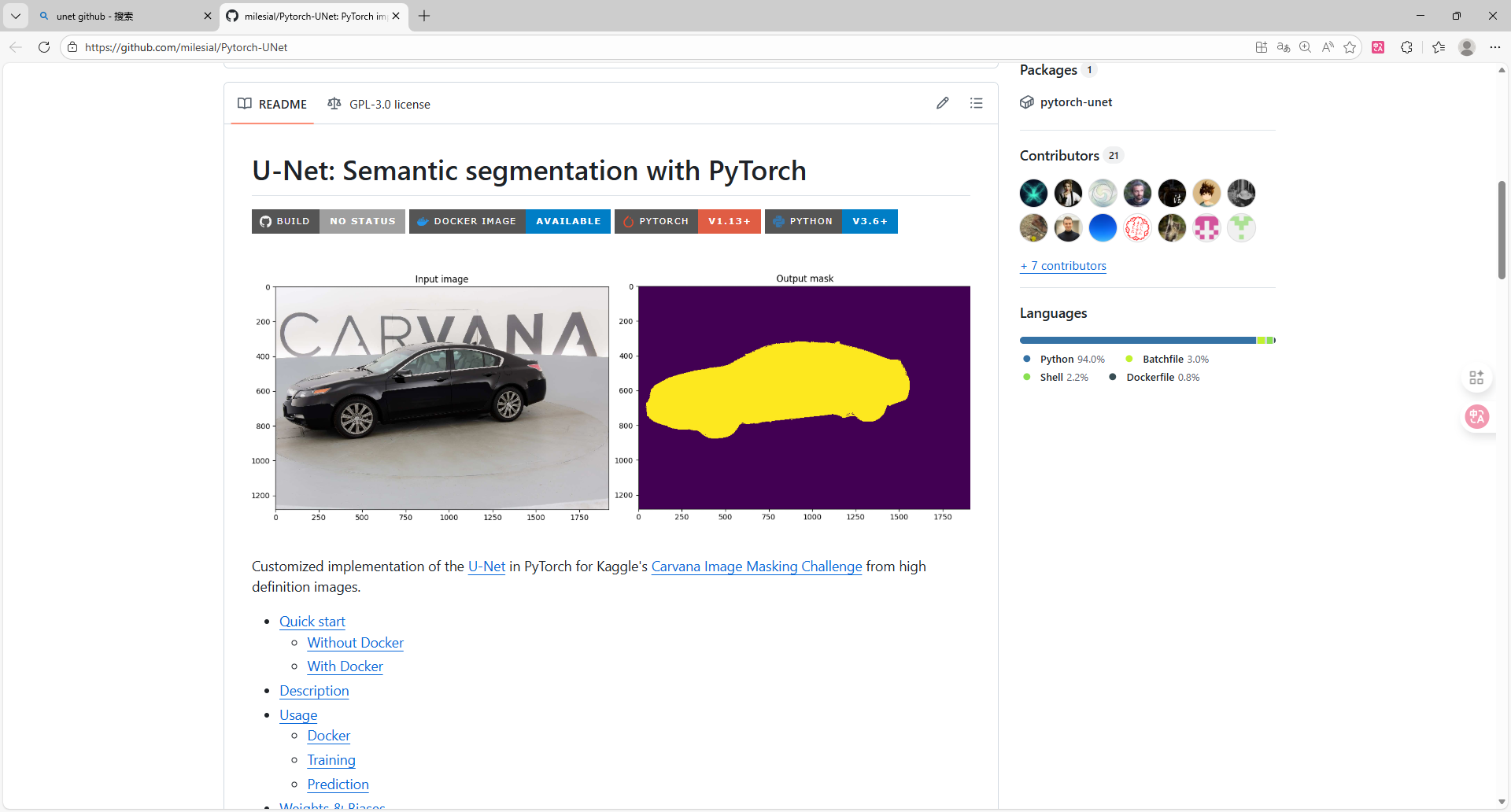Image resolution: width=1511 pixels, height=812 pixels.
Task: Reload the current page
Action: click(x=44, y=47)
